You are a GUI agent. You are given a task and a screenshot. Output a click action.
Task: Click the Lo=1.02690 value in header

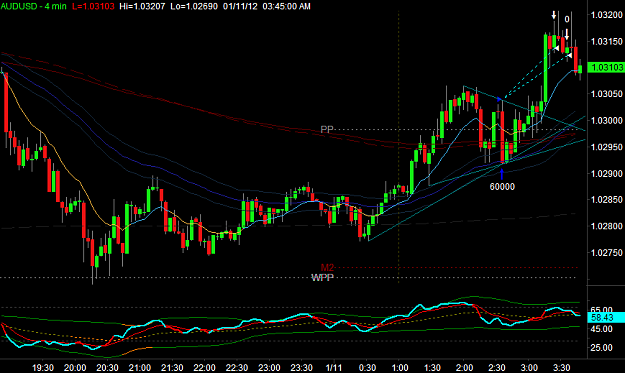(x=194, y=6)
